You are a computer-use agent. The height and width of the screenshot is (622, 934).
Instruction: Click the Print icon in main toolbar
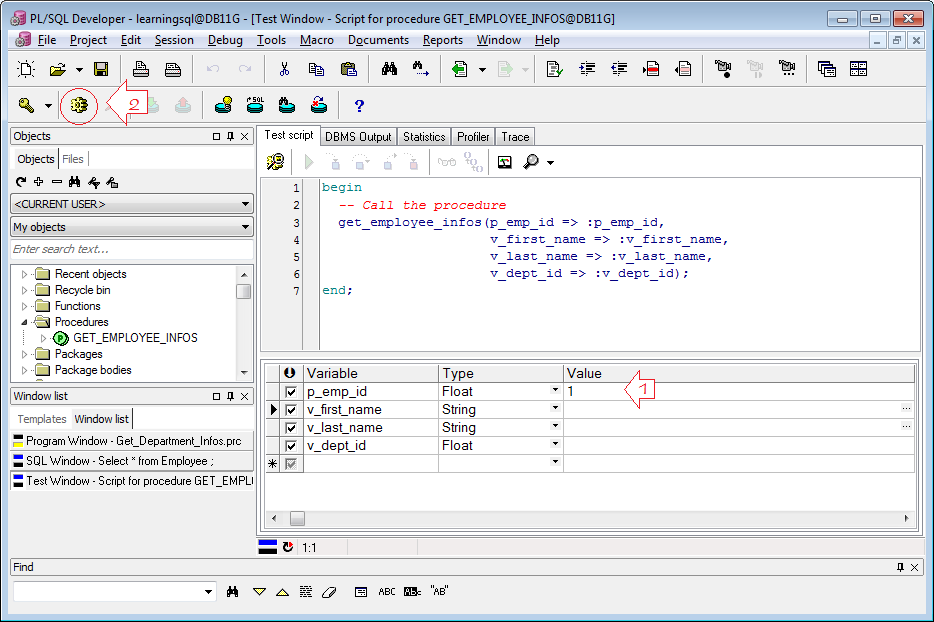tap(141, 69)
